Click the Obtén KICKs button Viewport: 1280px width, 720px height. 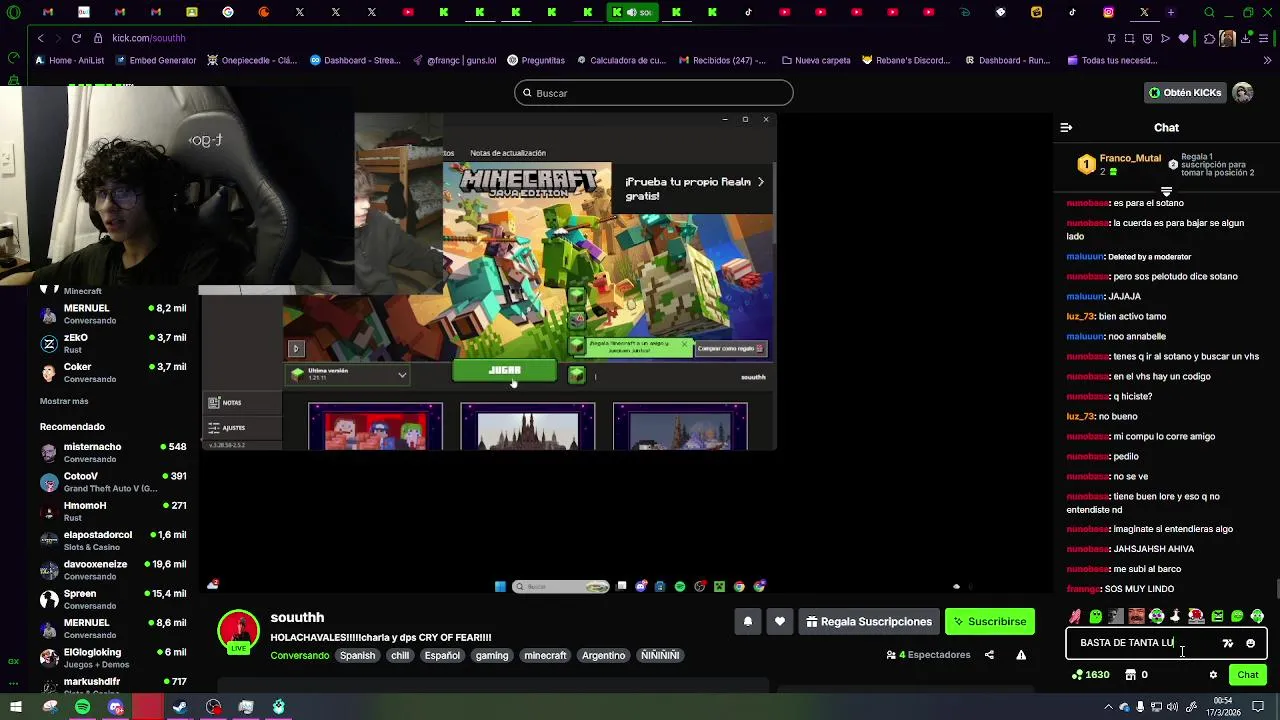(1185, 92)
